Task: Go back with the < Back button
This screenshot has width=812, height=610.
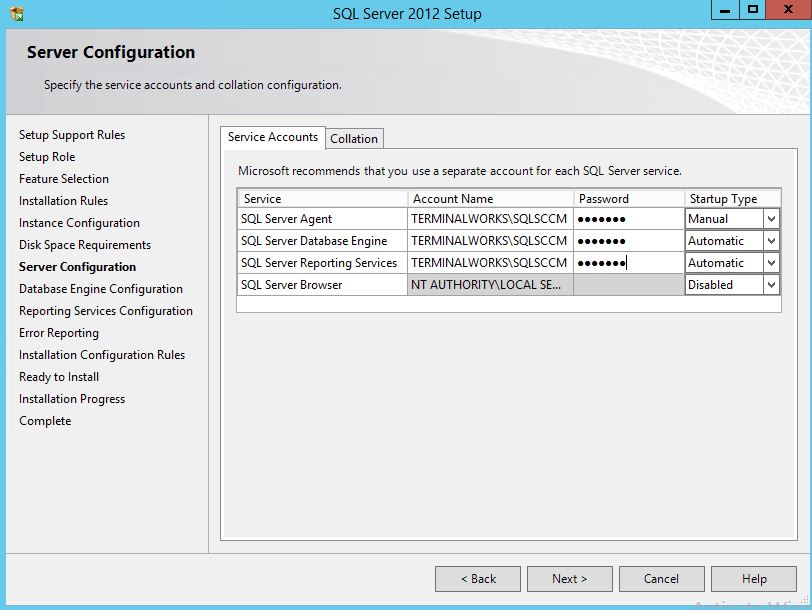Action: (x=478, y=578)
